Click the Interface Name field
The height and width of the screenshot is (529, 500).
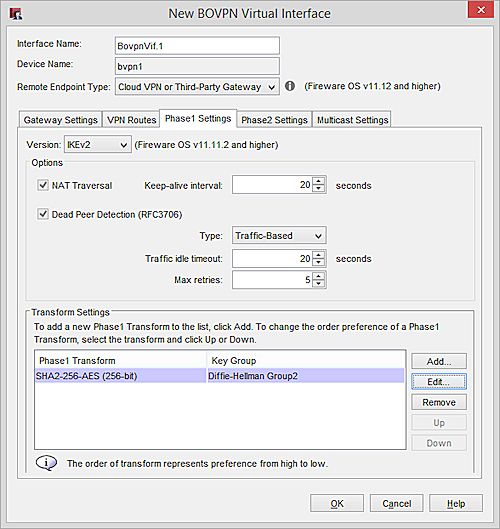[x=197, y=46]
